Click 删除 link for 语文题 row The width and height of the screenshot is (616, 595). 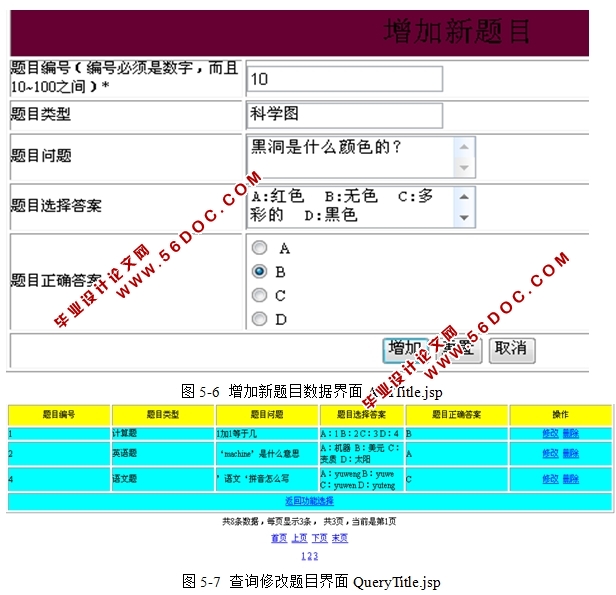tap(571, 479)
